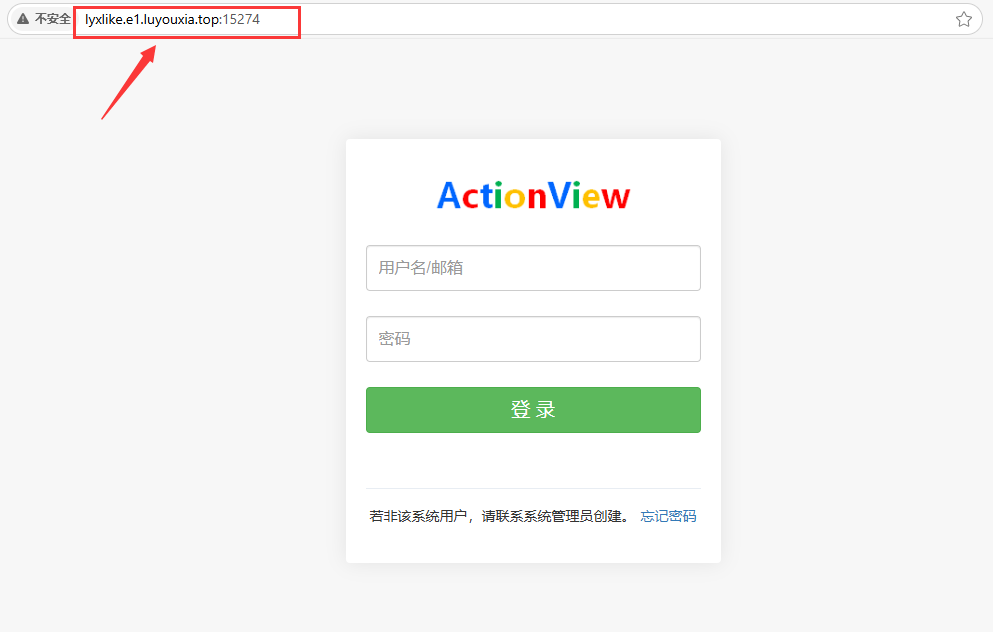Click the ActionView logo
This screenshot has height=632, width=993.
[533, 195]
